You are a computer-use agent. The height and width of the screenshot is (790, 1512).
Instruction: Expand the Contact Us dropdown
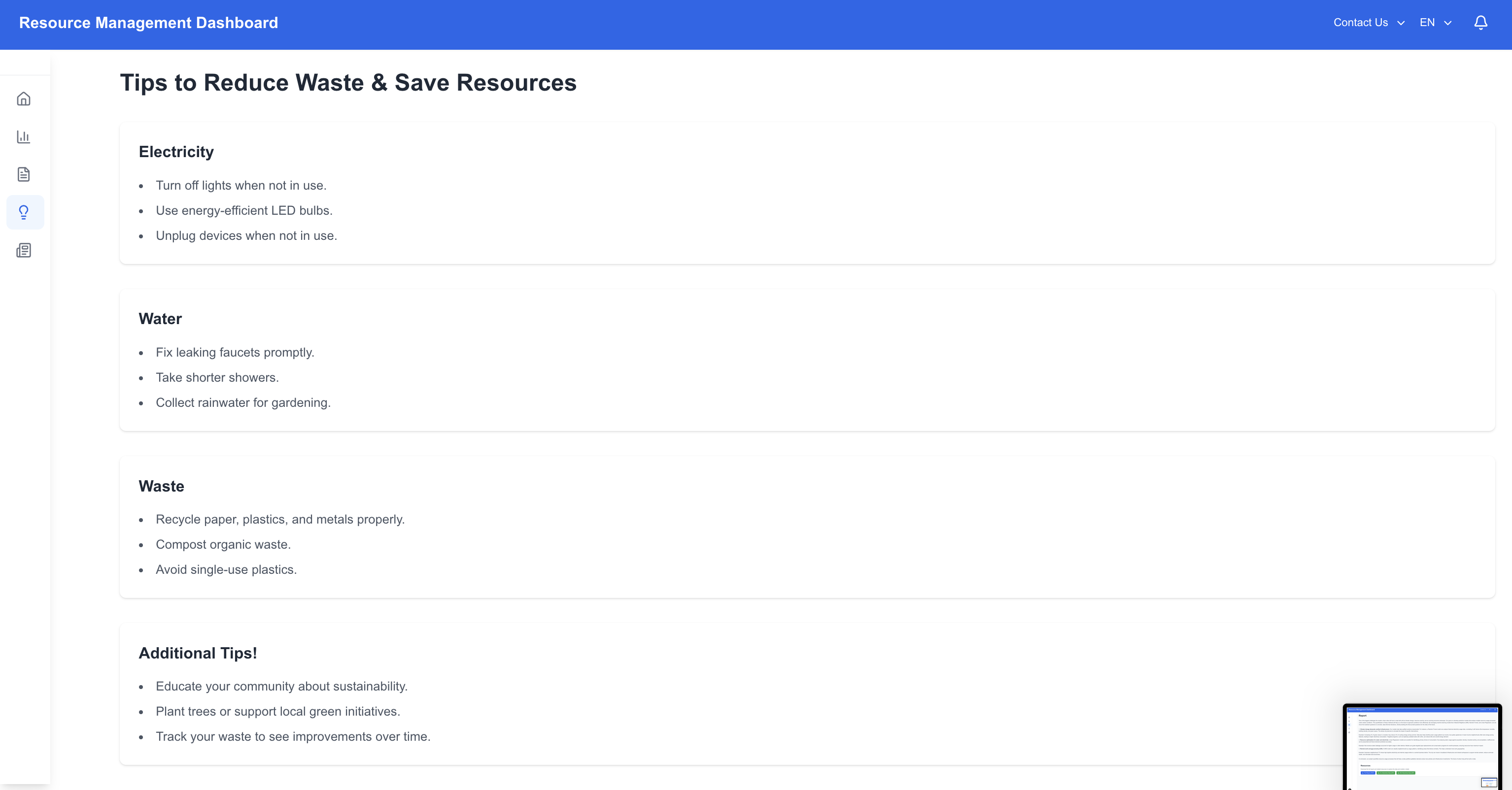tap(1360, 22)
